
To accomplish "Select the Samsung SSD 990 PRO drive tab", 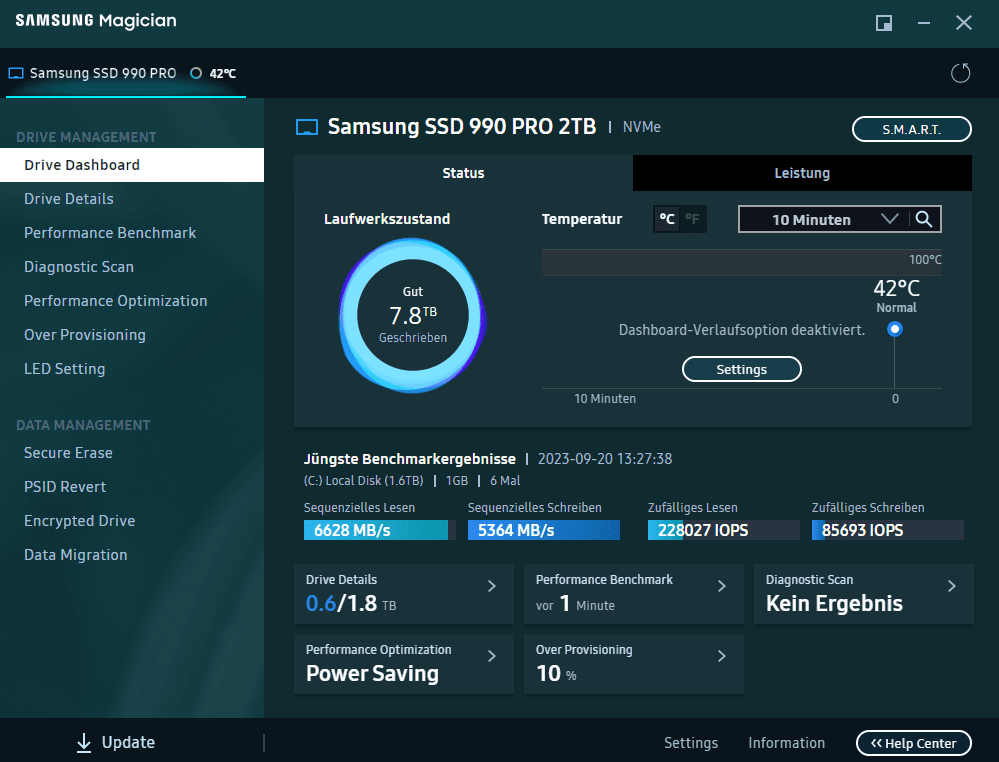I will 126,73.
